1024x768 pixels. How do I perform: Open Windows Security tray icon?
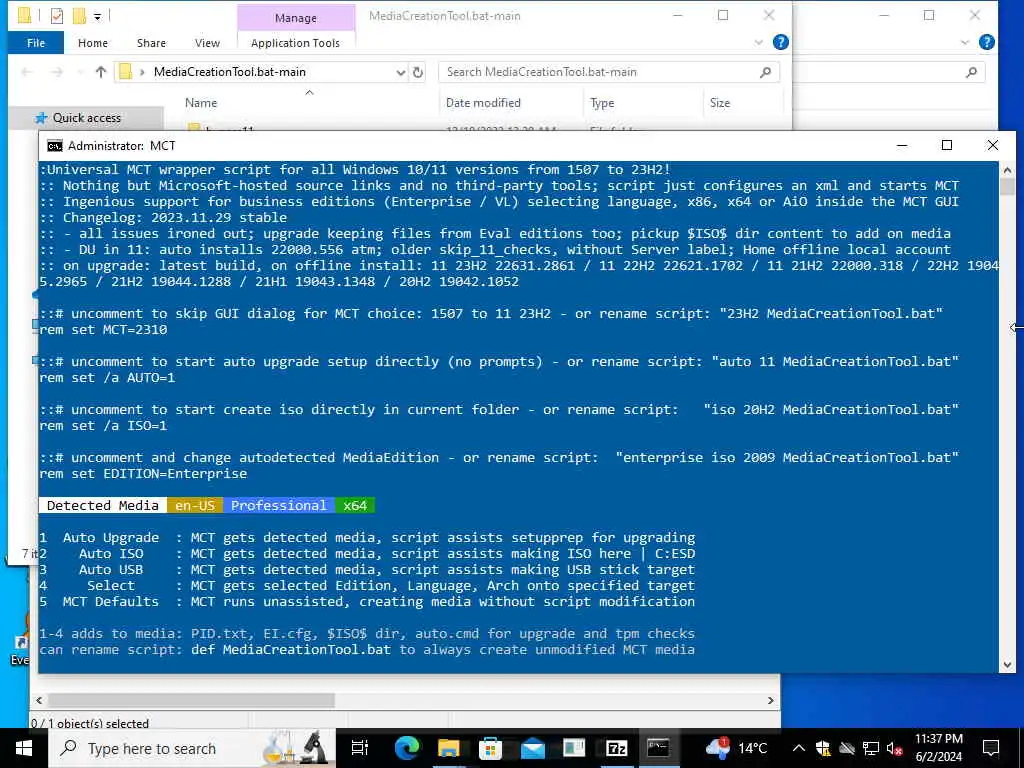click(x=823, y=748)
